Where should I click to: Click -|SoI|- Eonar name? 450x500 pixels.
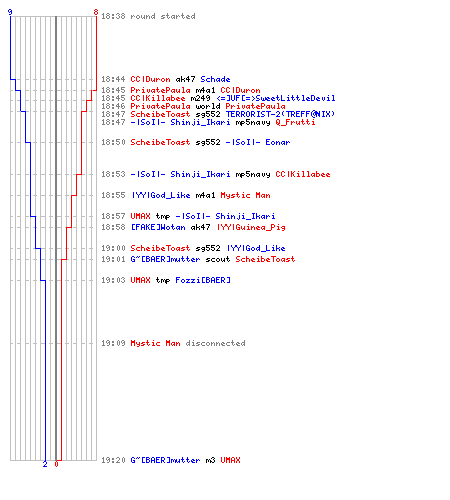(258, 142)
